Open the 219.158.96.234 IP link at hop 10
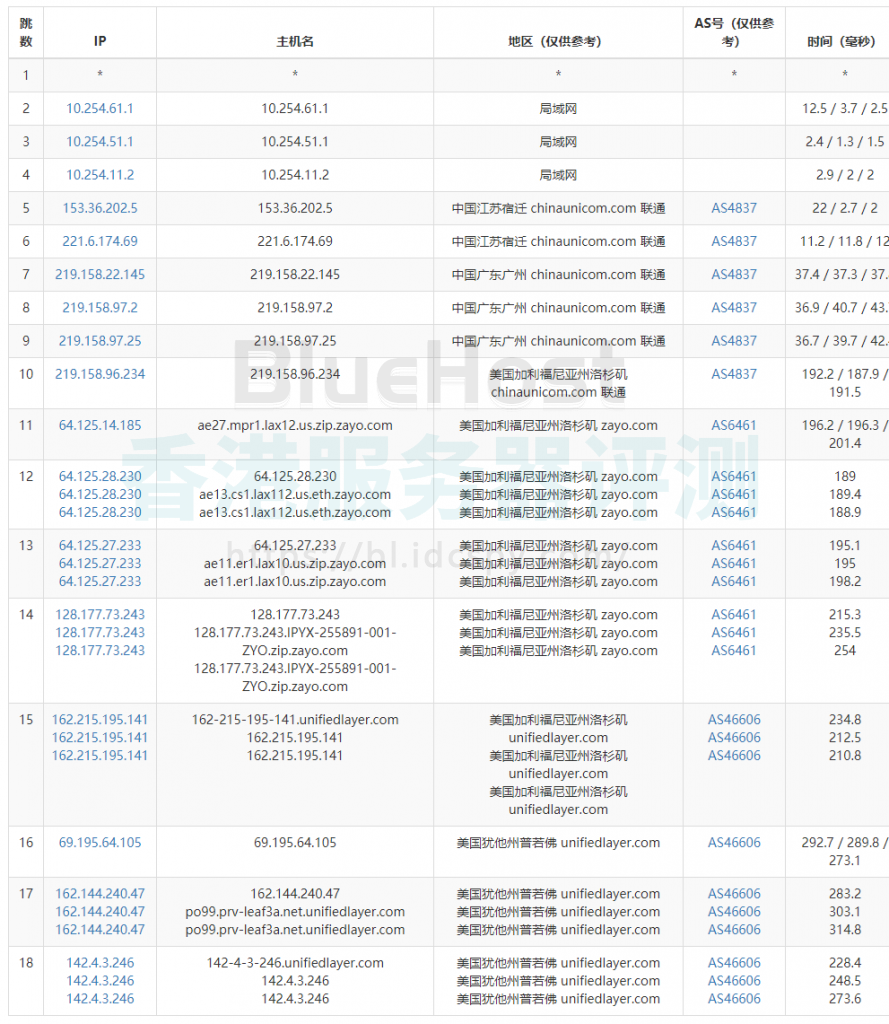The height and width of the screenshot is (1024, 889). click(x=100, y=374)
